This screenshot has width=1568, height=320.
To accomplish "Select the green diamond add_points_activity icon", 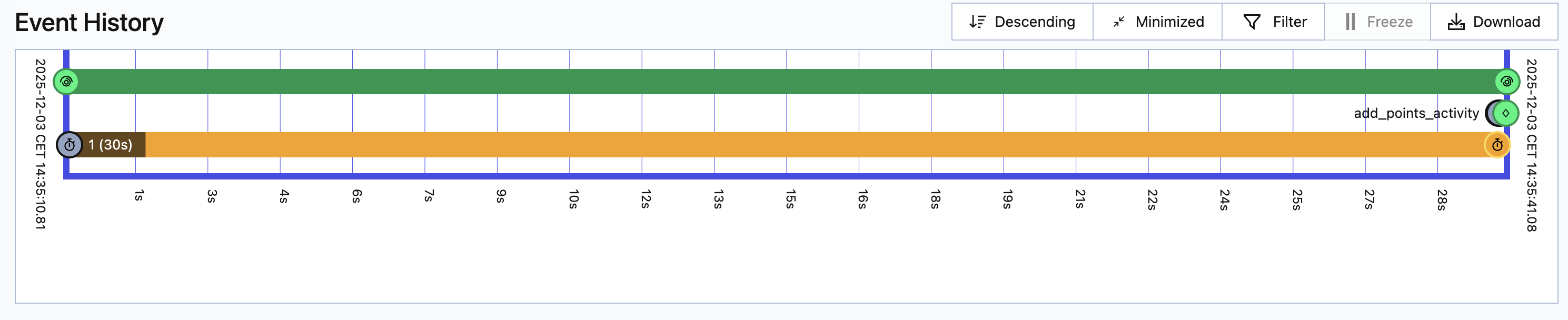I will click(x=1506, y=113).
